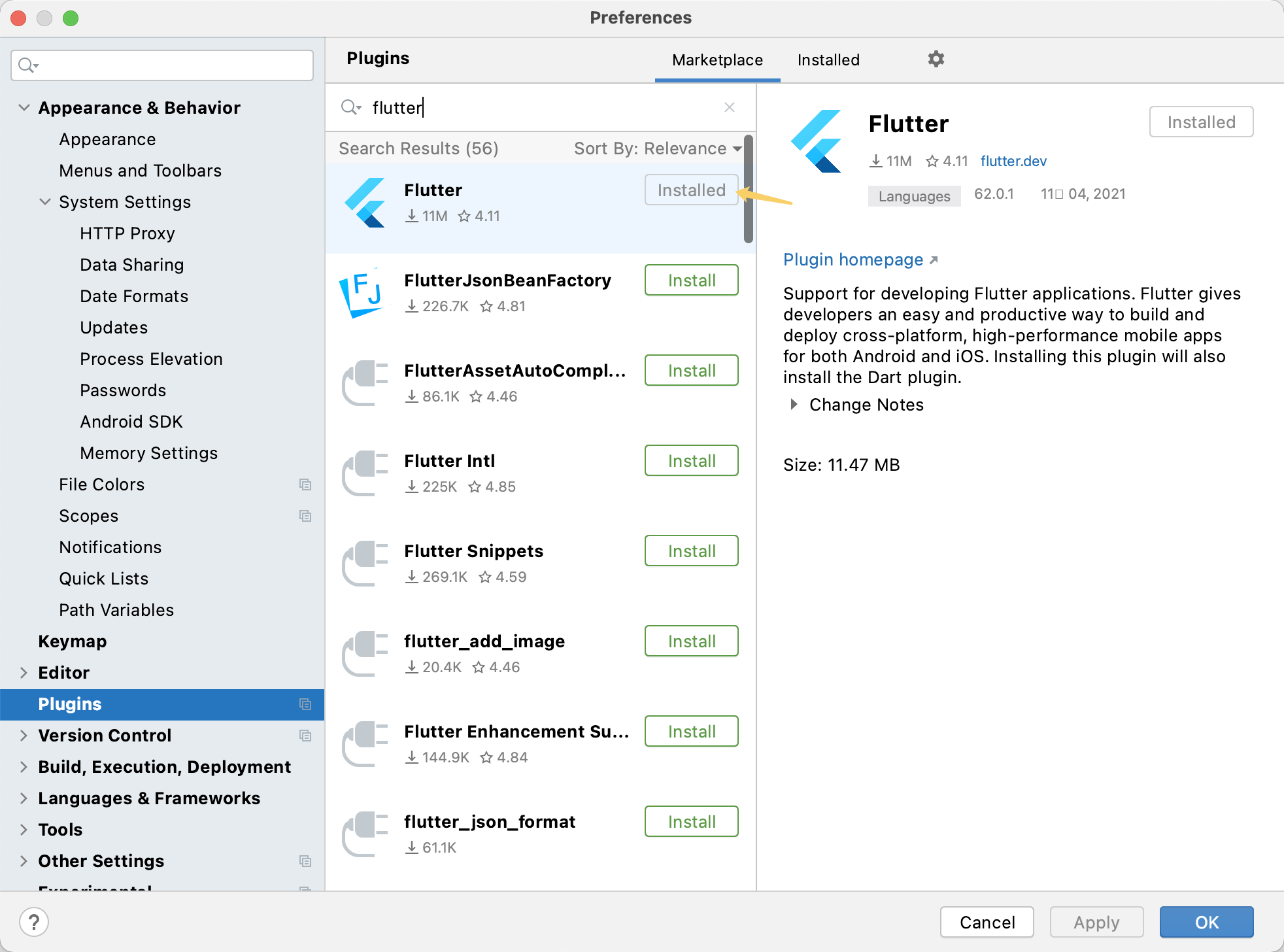Click the Flutter Intl plugin placeholder icon

point(365,473)
